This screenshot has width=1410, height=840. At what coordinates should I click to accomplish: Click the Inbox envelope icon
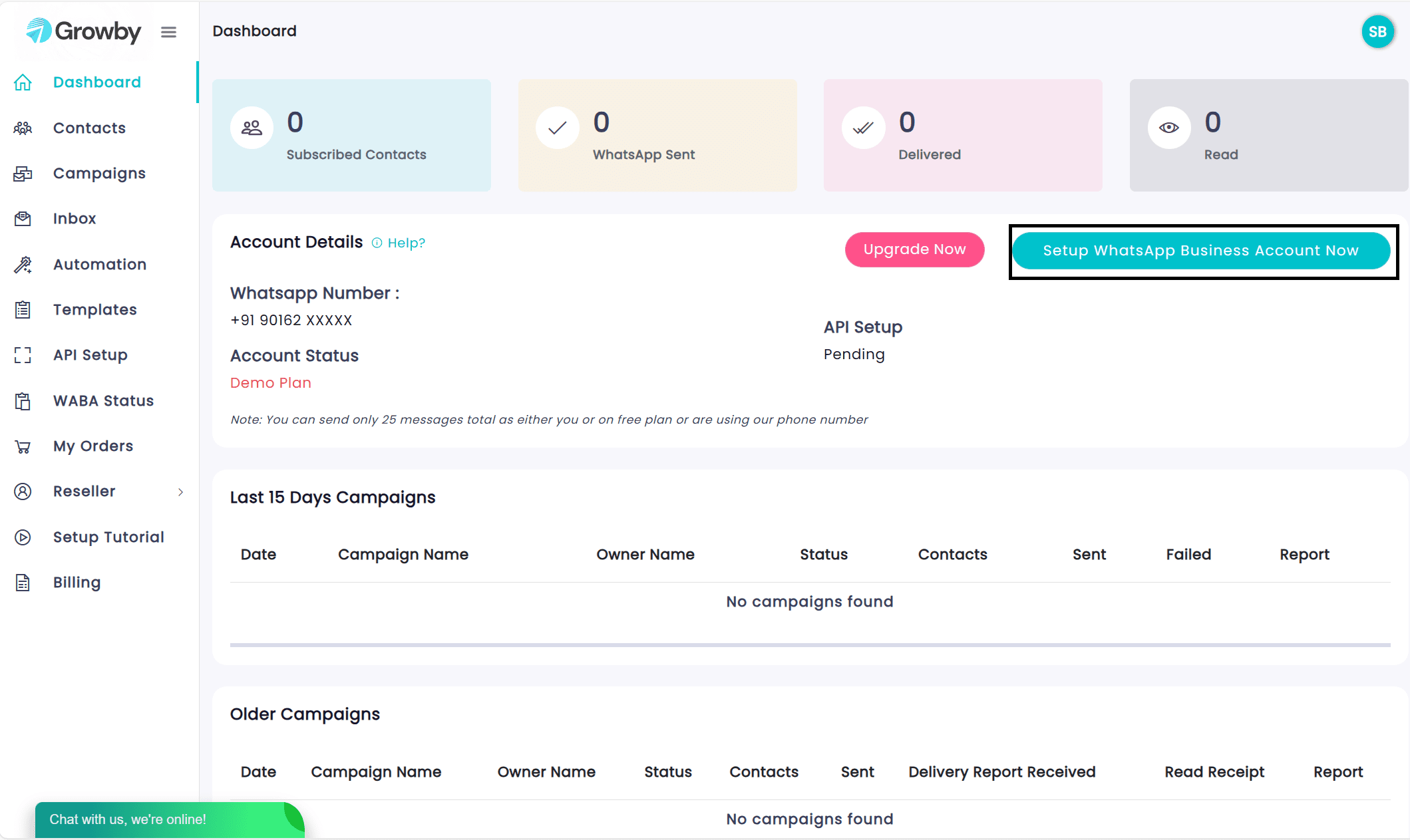(23, 219)
